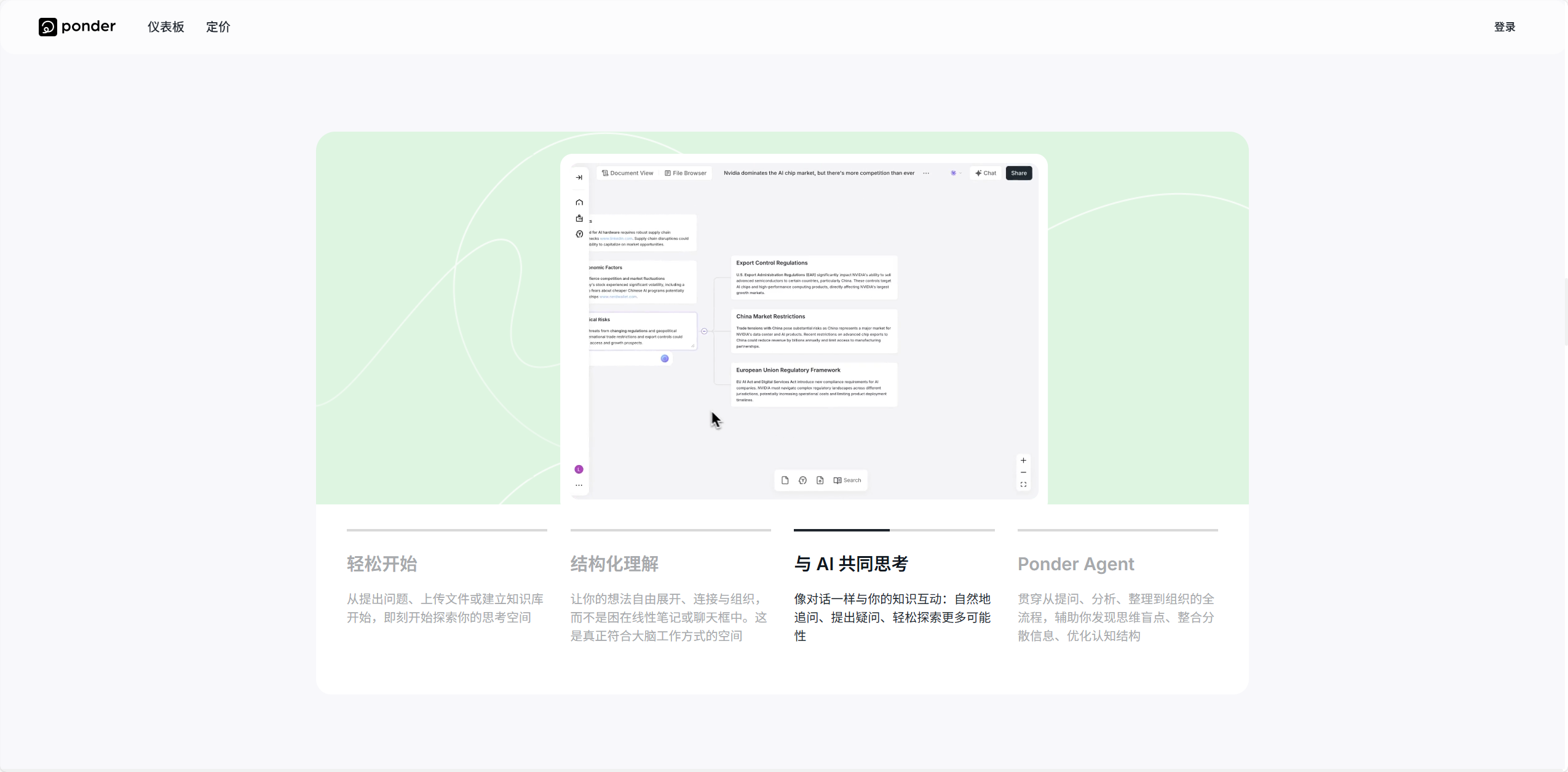Viewport: 1568px width, 772px height.
Task: Click the Share button
Action: (x=1019, y=173)
